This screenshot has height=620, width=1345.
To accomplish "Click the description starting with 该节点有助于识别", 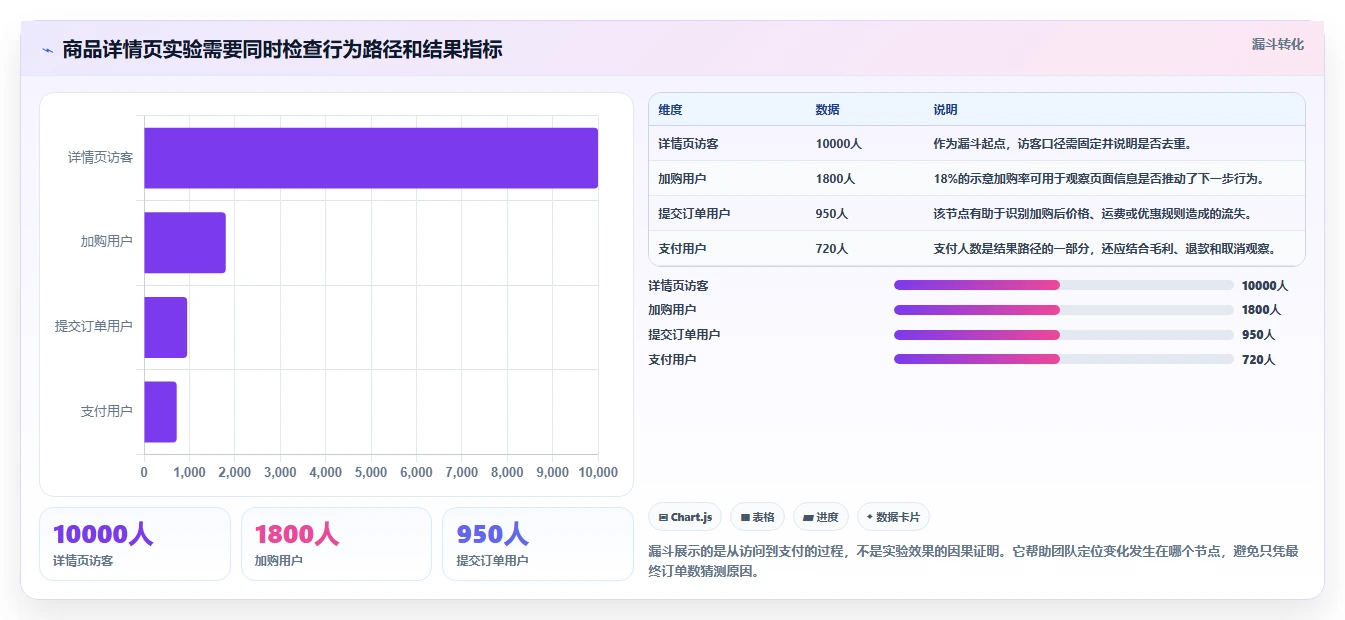I will (x=1093, y=214).
